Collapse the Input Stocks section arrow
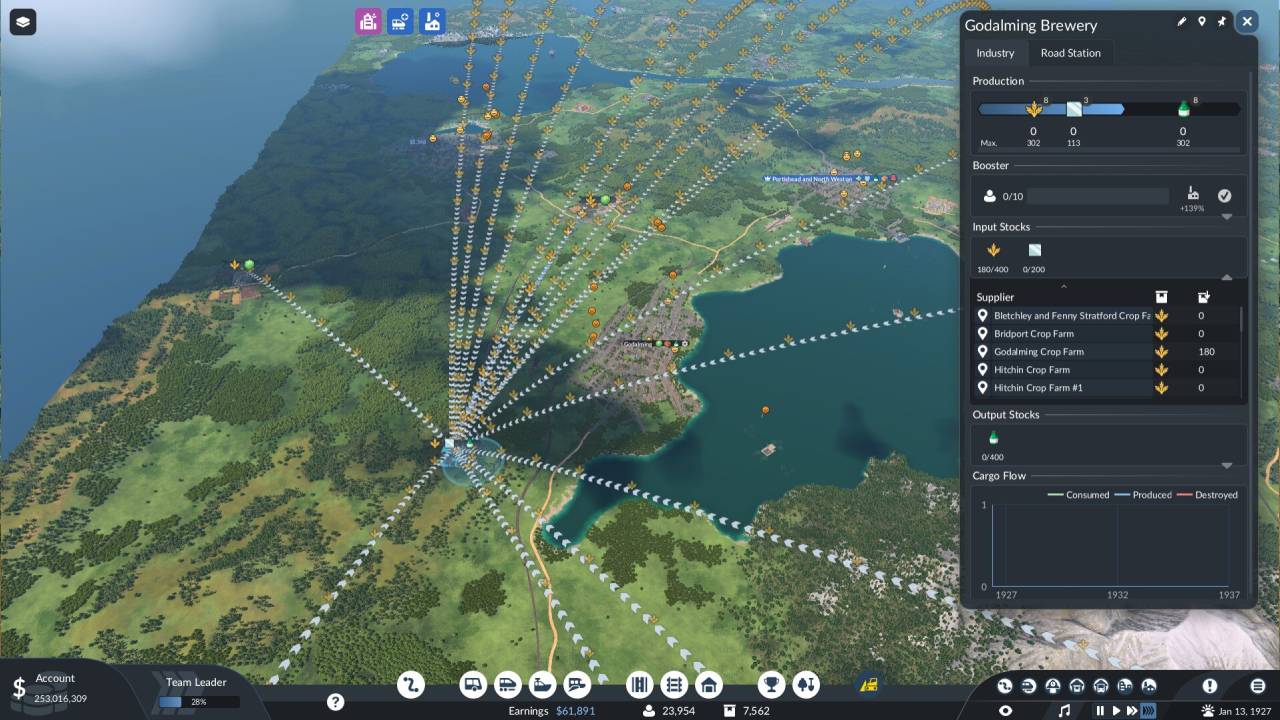 click(x=1227, y=277)
